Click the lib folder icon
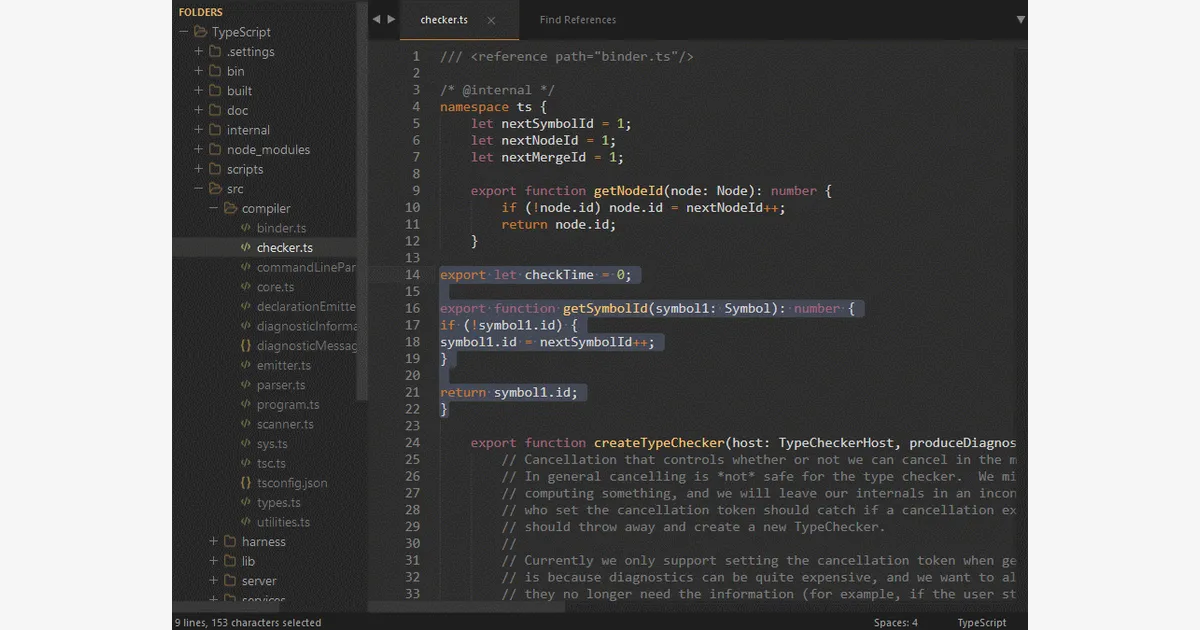Screen dimensions: 1200x630 230,561
